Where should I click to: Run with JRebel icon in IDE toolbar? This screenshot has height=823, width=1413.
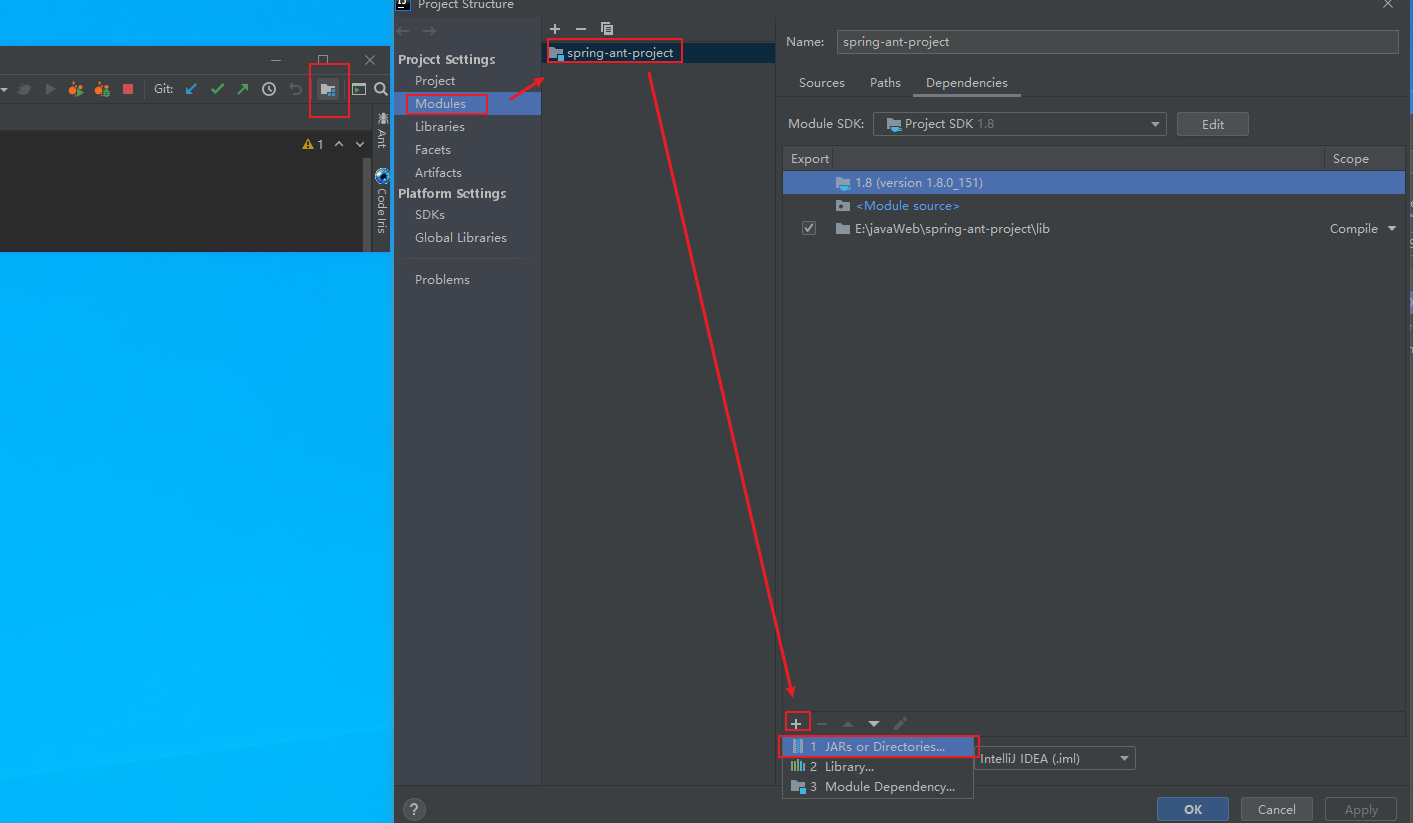(x=76, y=89)
